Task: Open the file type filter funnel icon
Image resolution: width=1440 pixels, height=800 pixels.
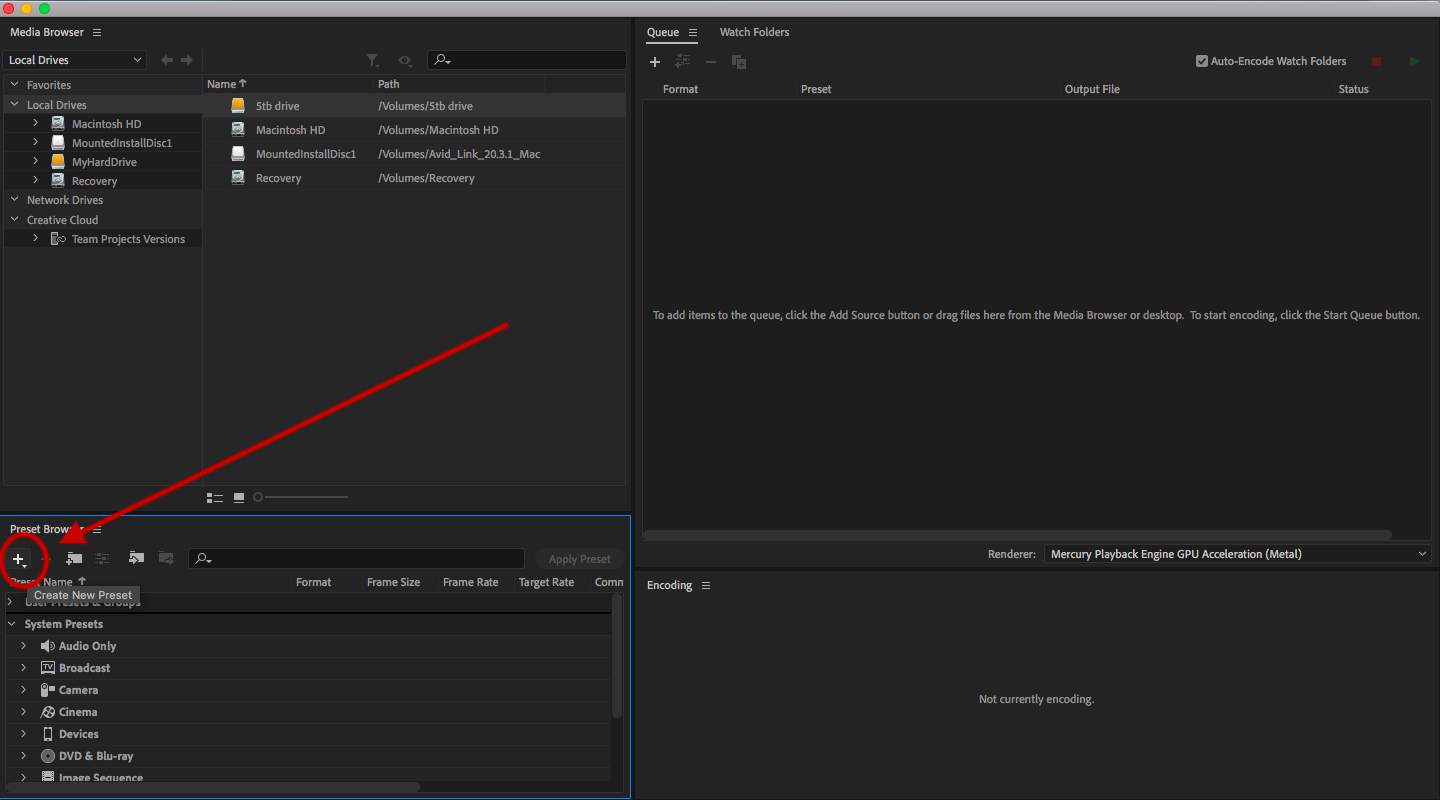Action: (373, 61)
